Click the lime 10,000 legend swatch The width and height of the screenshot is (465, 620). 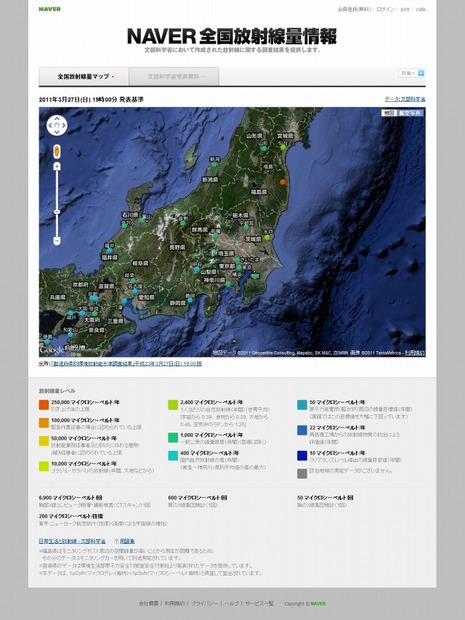(43, 466)
